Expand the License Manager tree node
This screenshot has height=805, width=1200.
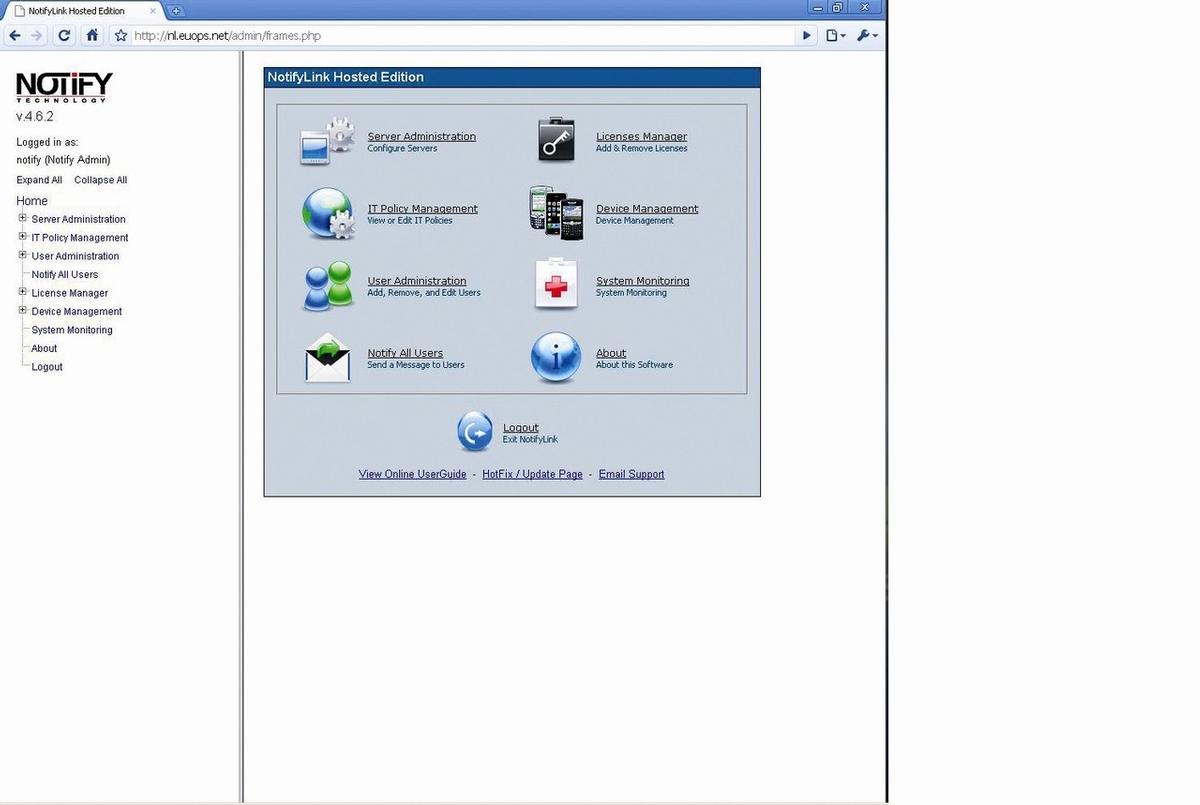23,292
